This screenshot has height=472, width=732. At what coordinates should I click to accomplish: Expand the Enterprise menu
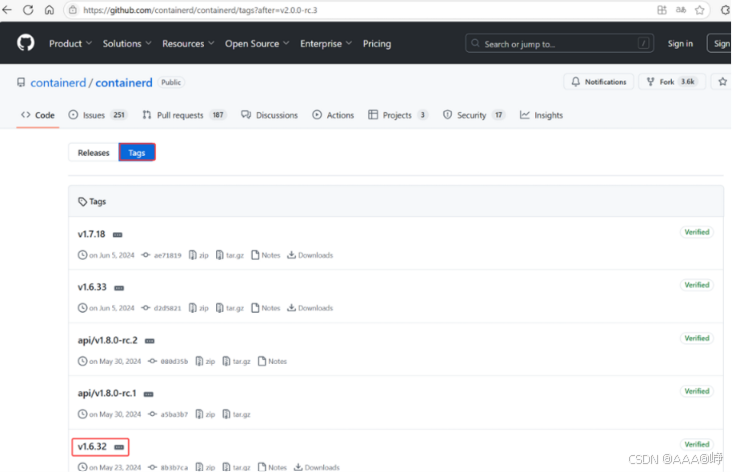(x=326, y=43)
